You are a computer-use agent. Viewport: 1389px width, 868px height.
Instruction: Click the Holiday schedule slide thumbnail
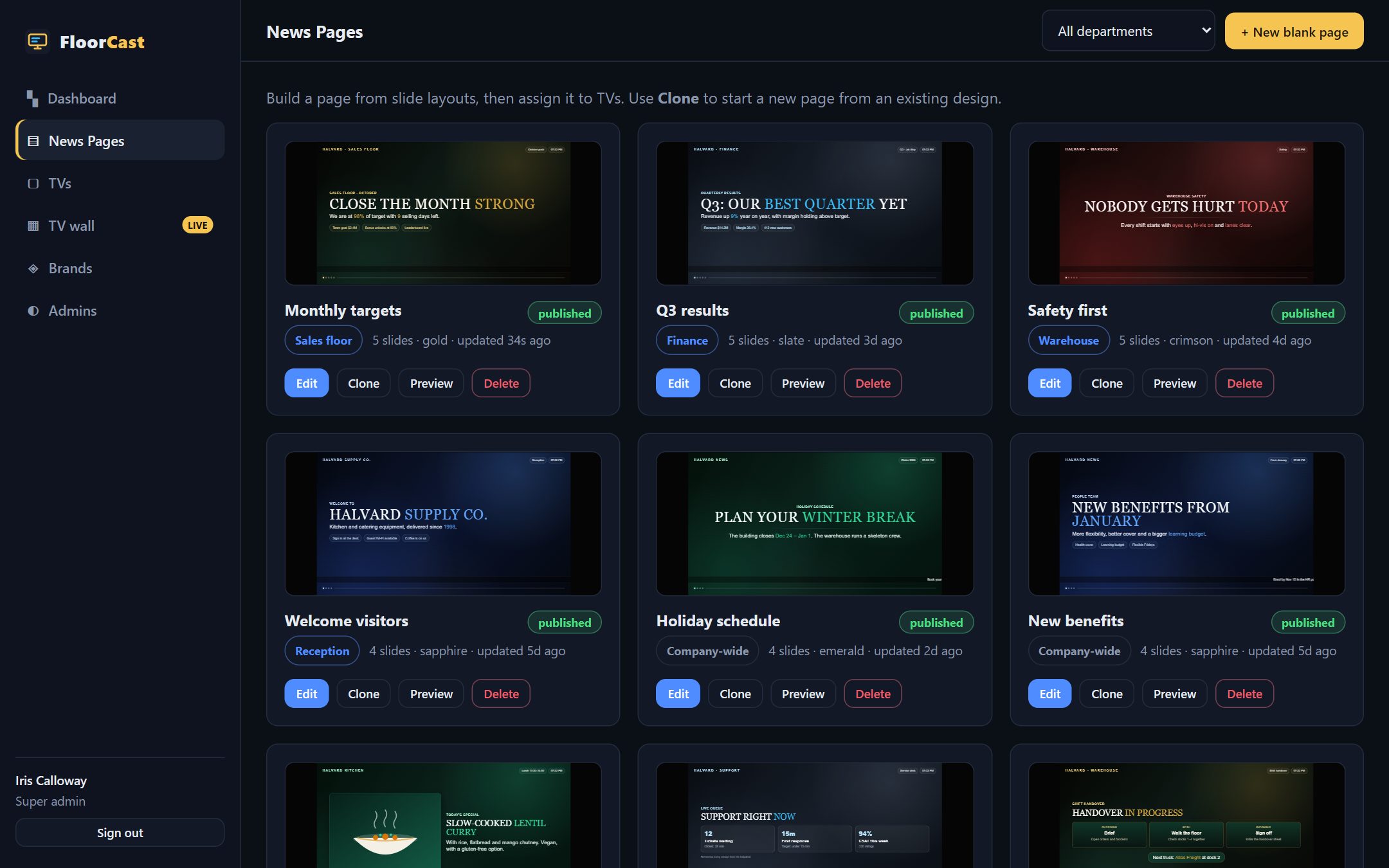click(815, 523)
